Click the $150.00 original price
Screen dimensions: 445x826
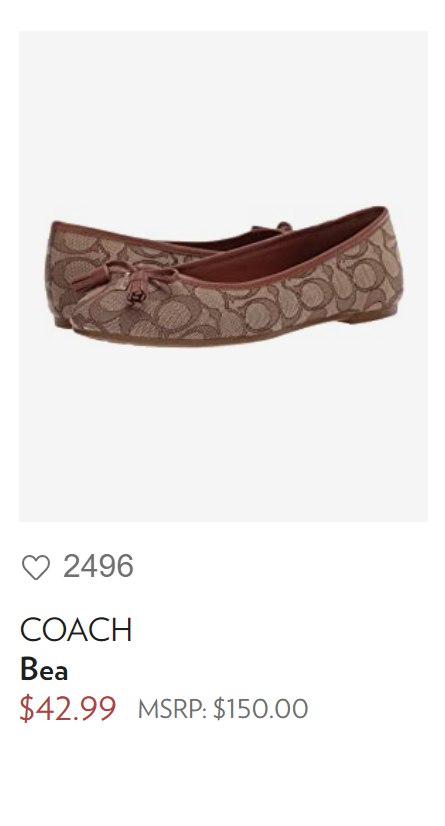[261, 709]
